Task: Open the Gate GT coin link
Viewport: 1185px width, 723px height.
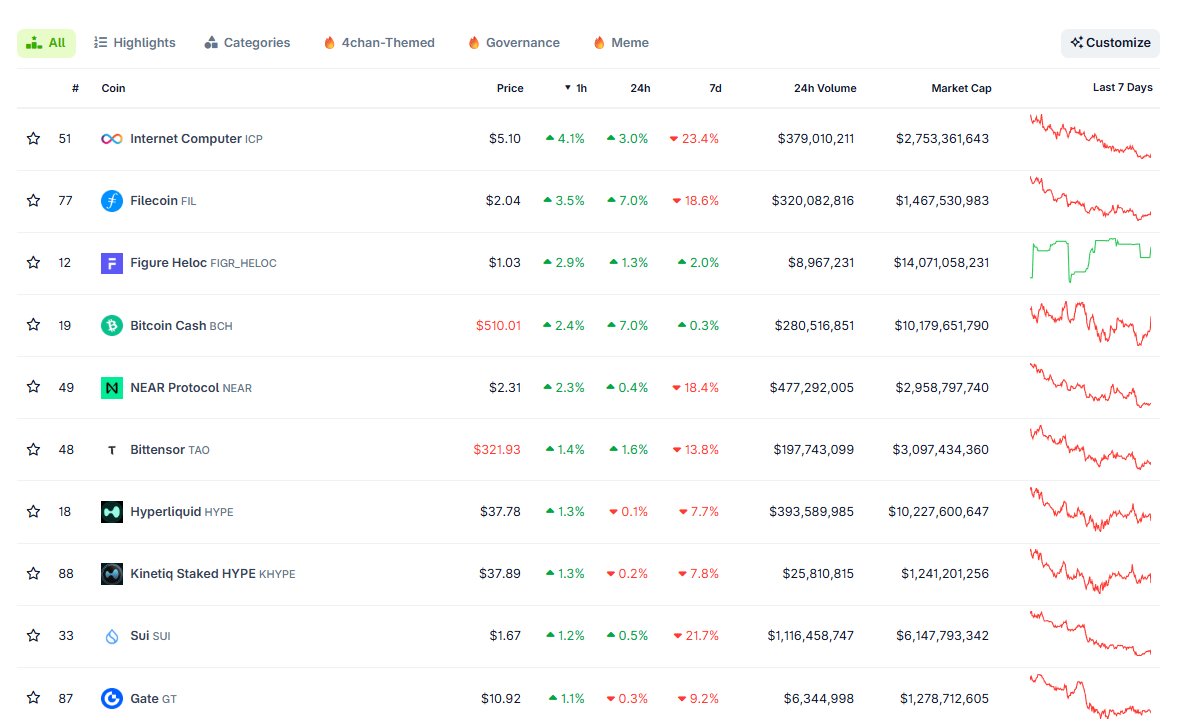Action: [153, 698]
